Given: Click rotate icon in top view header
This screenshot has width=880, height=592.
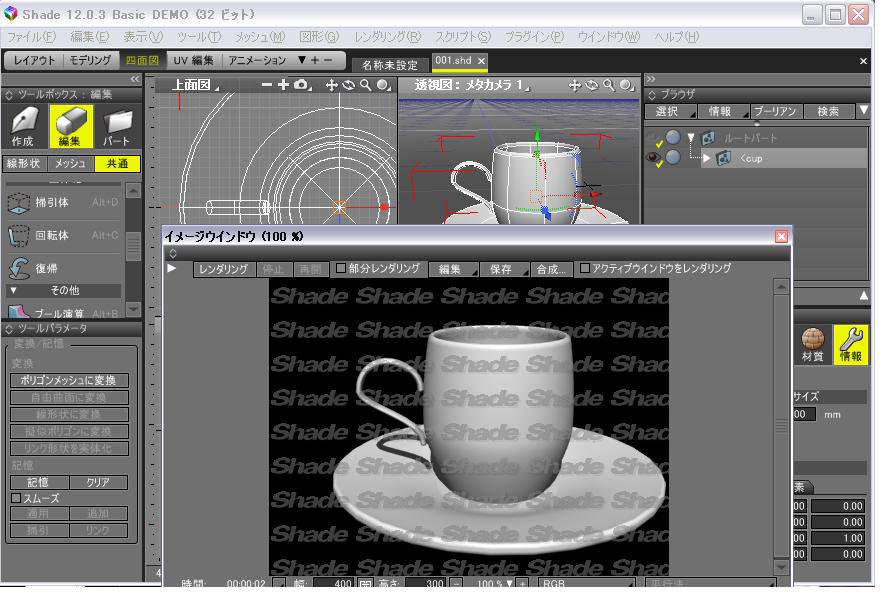Looking at the screenshot, I should (349, 85).
